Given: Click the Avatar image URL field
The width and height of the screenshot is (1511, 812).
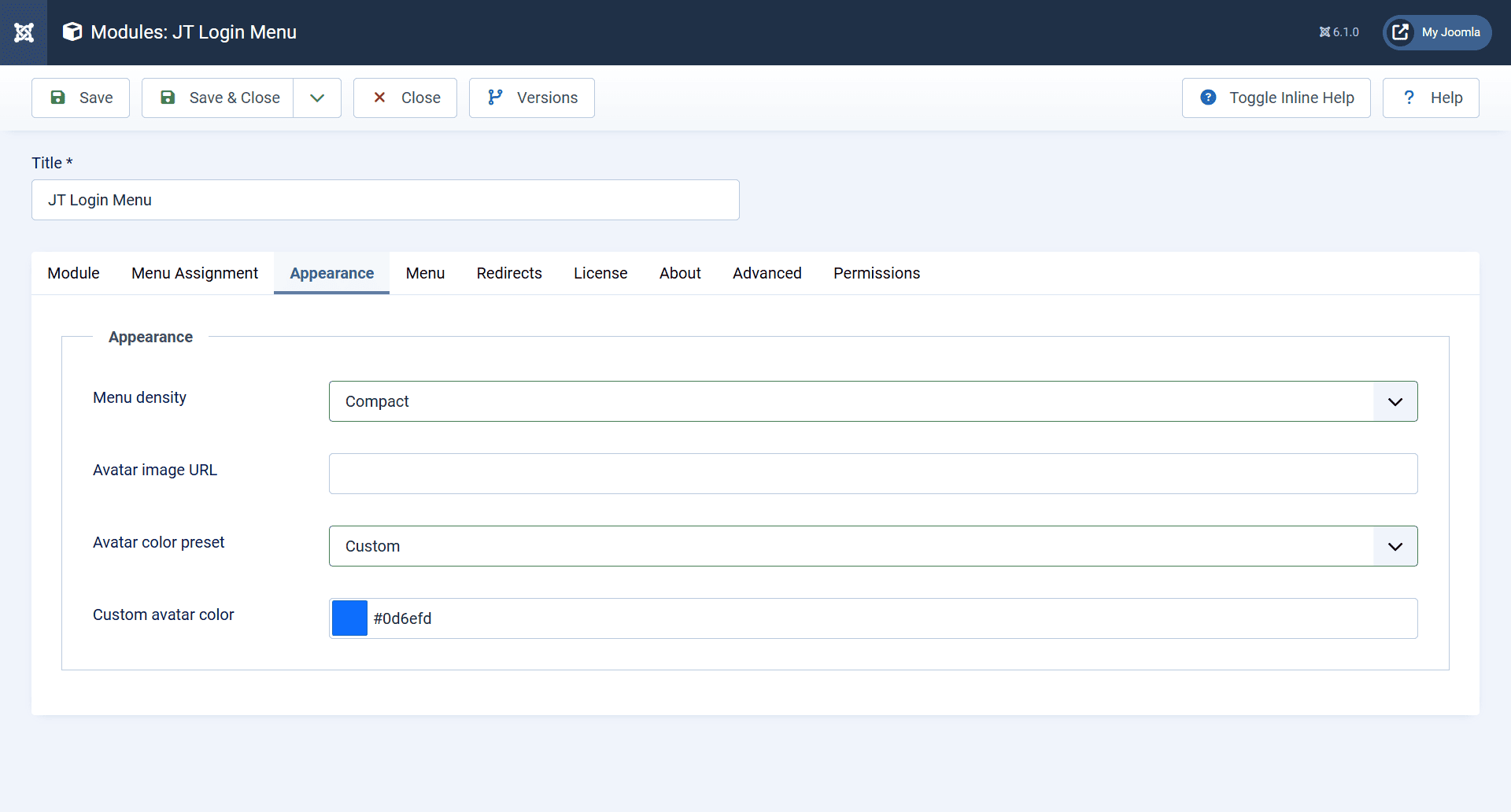Looking at the screenshot, I should coord(873,474).
